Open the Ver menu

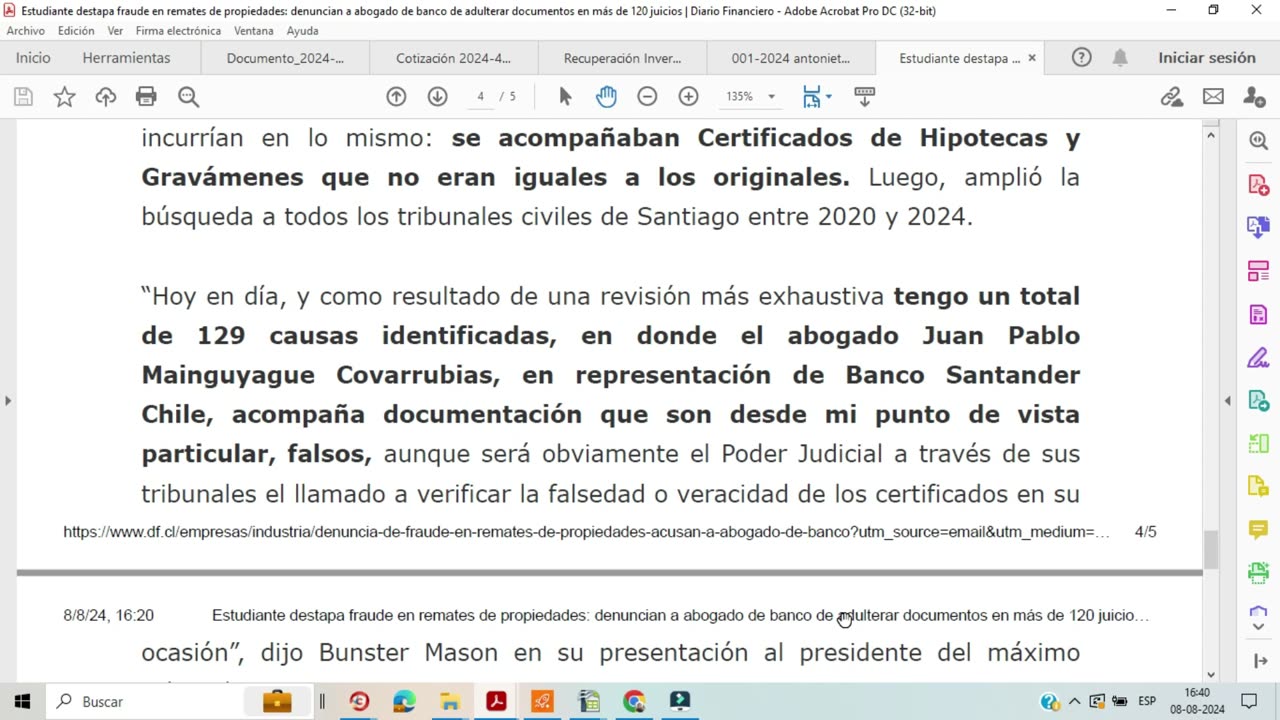pos(115,31)
